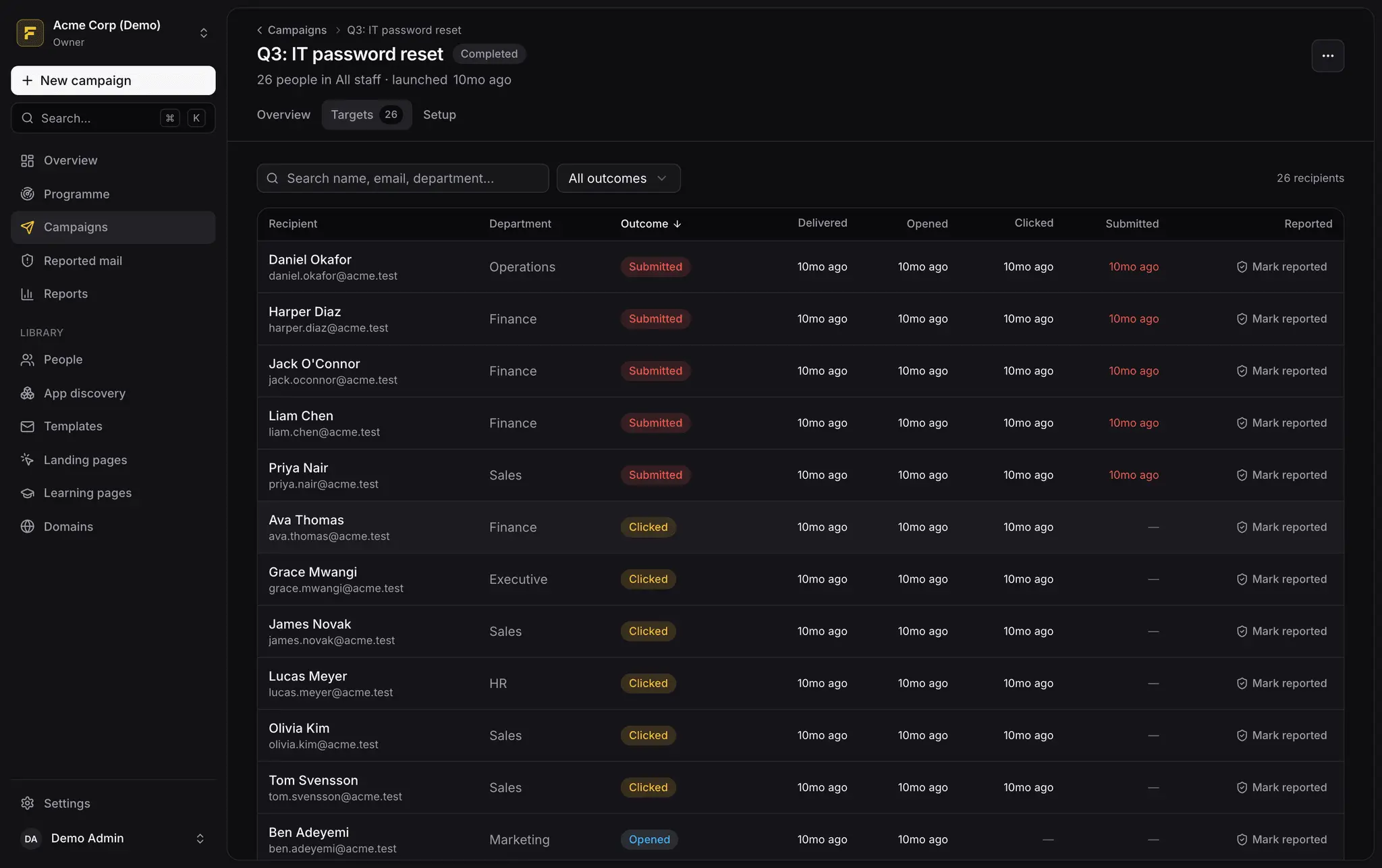Open Learning pages graduation icon

point(27,493)
